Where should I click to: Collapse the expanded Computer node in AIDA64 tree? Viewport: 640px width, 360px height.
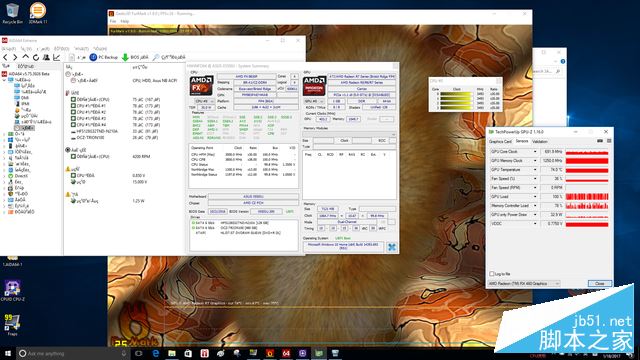coord(4,80)
